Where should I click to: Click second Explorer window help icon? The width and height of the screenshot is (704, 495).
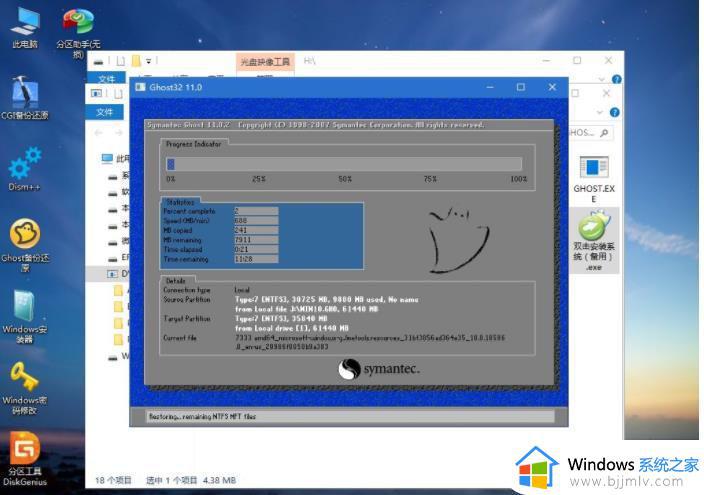click(x=615, y=112)
